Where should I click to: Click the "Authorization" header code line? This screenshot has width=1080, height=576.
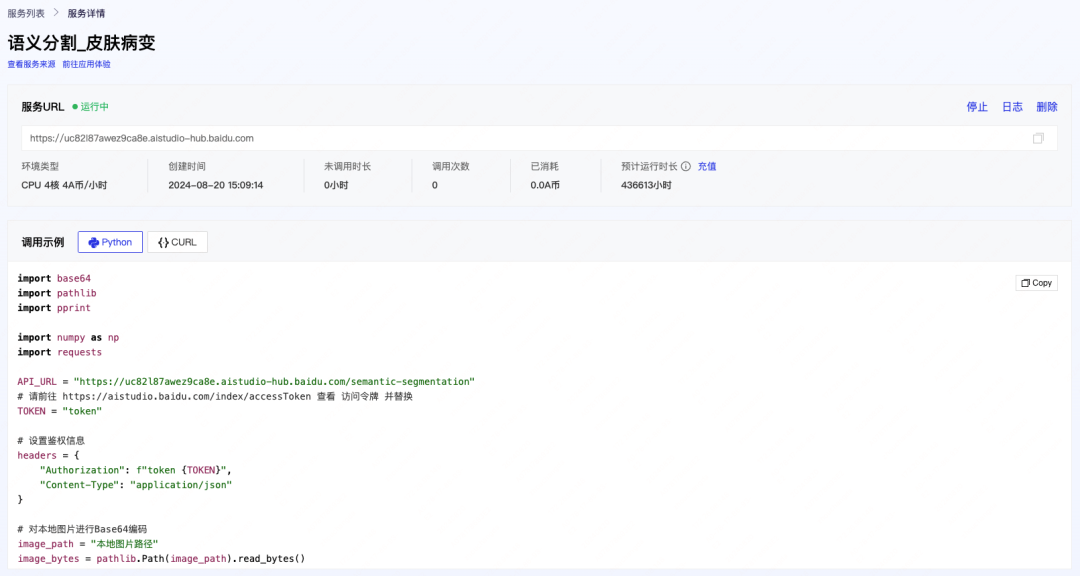[136, 470]
